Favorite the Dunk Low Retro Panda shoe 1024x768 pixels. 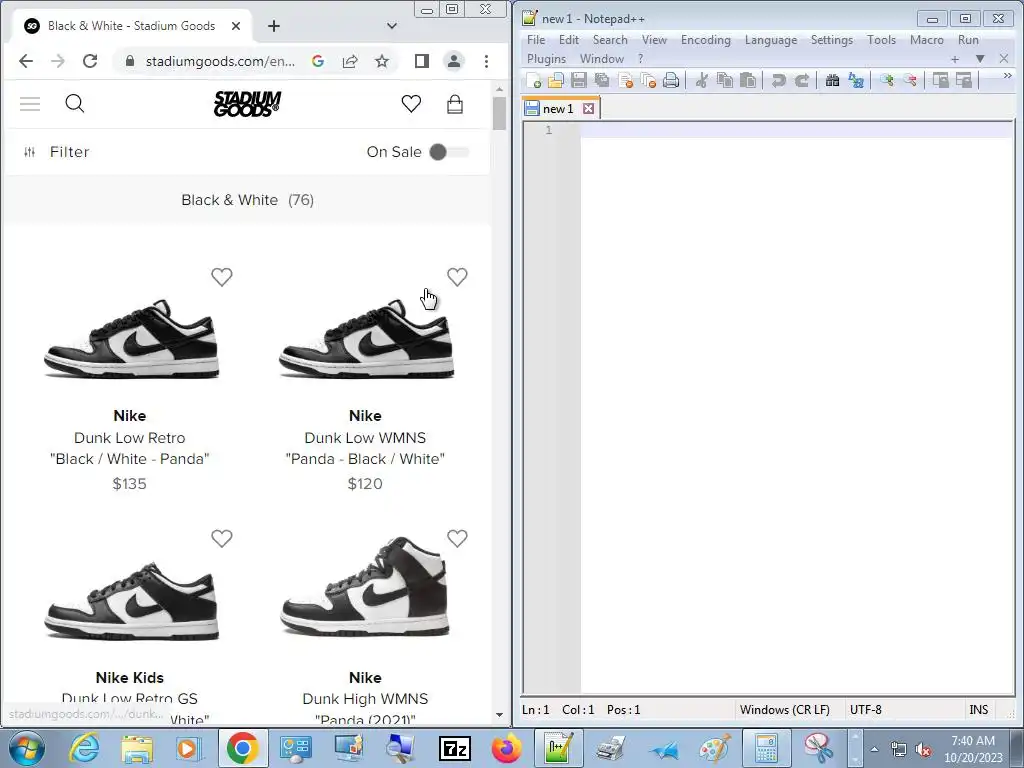pos(221,277)
